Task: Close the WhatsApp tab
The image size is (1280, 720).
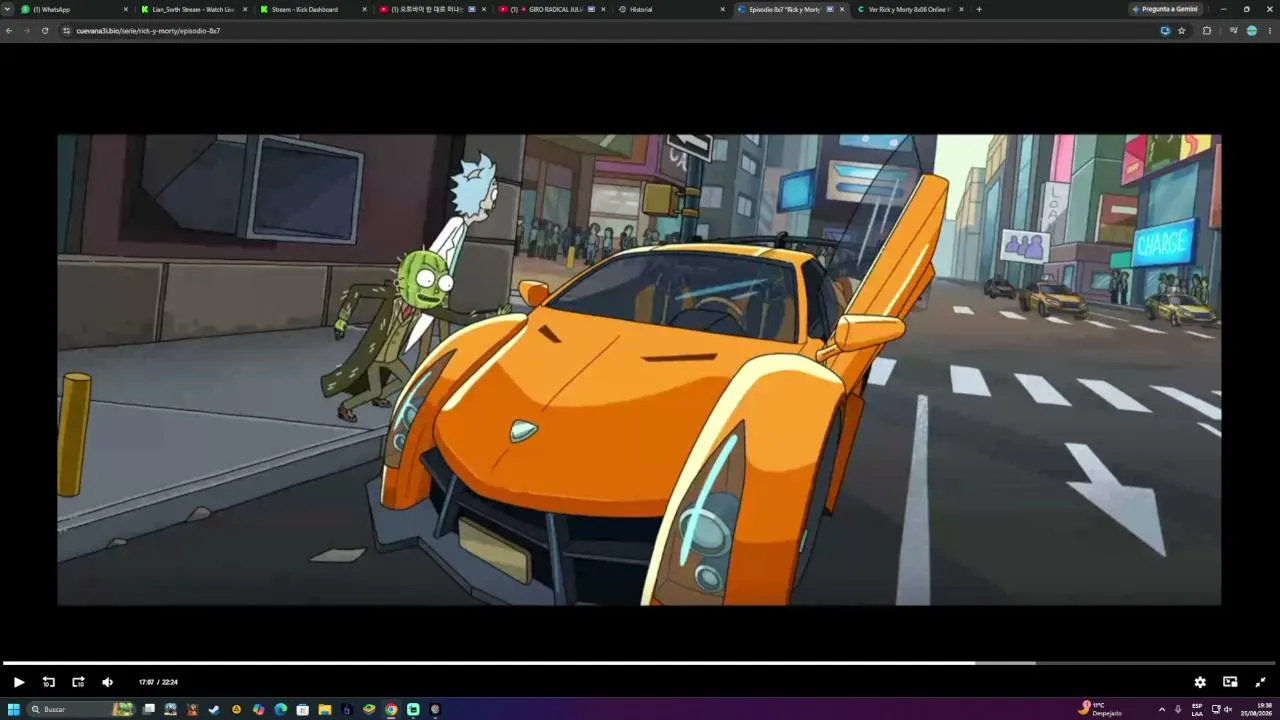Action: pos(126,9)
